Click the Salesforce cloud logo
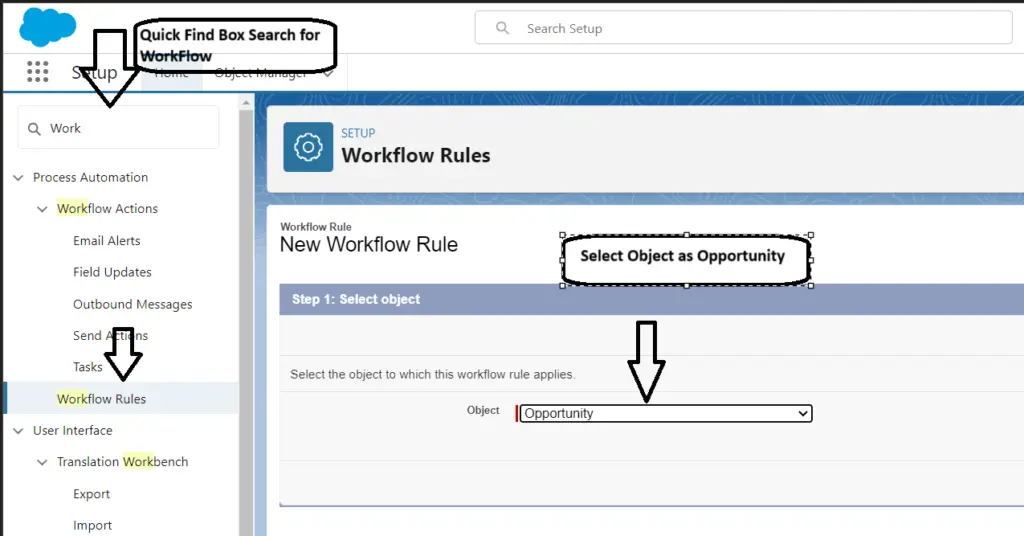 (47, 26)
